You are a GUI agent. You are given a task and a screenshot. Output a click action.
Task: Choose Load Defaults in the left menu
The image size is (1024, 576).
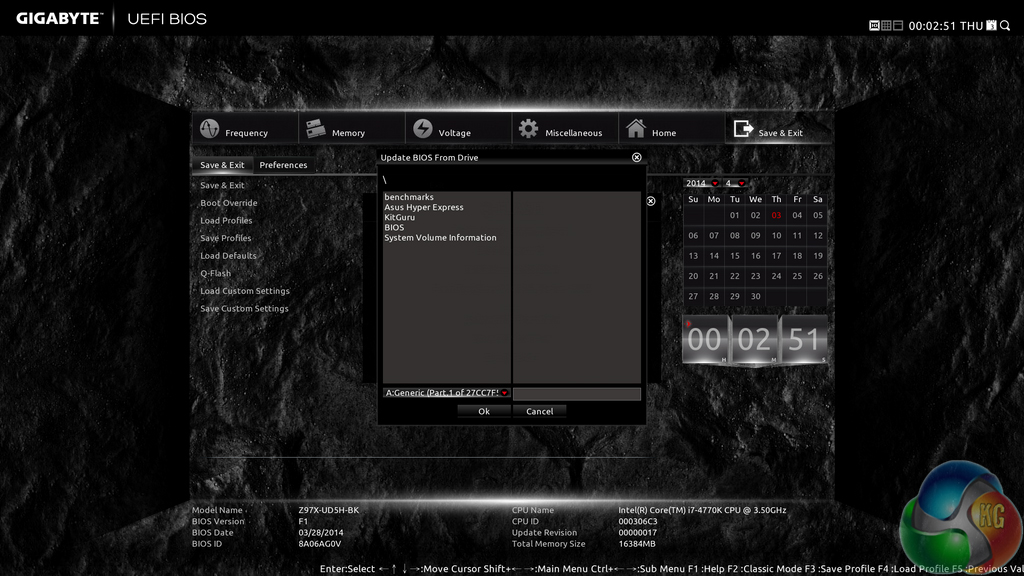click(228, 256)
